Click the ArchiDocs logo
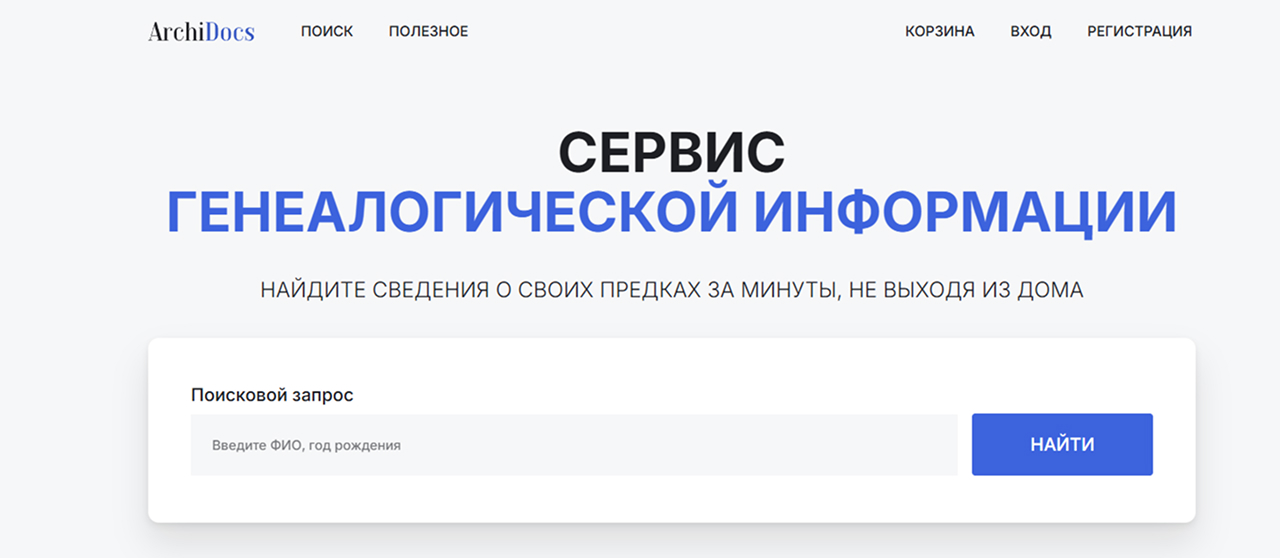This screenshot has height=558, width=1280. point(201,31)
